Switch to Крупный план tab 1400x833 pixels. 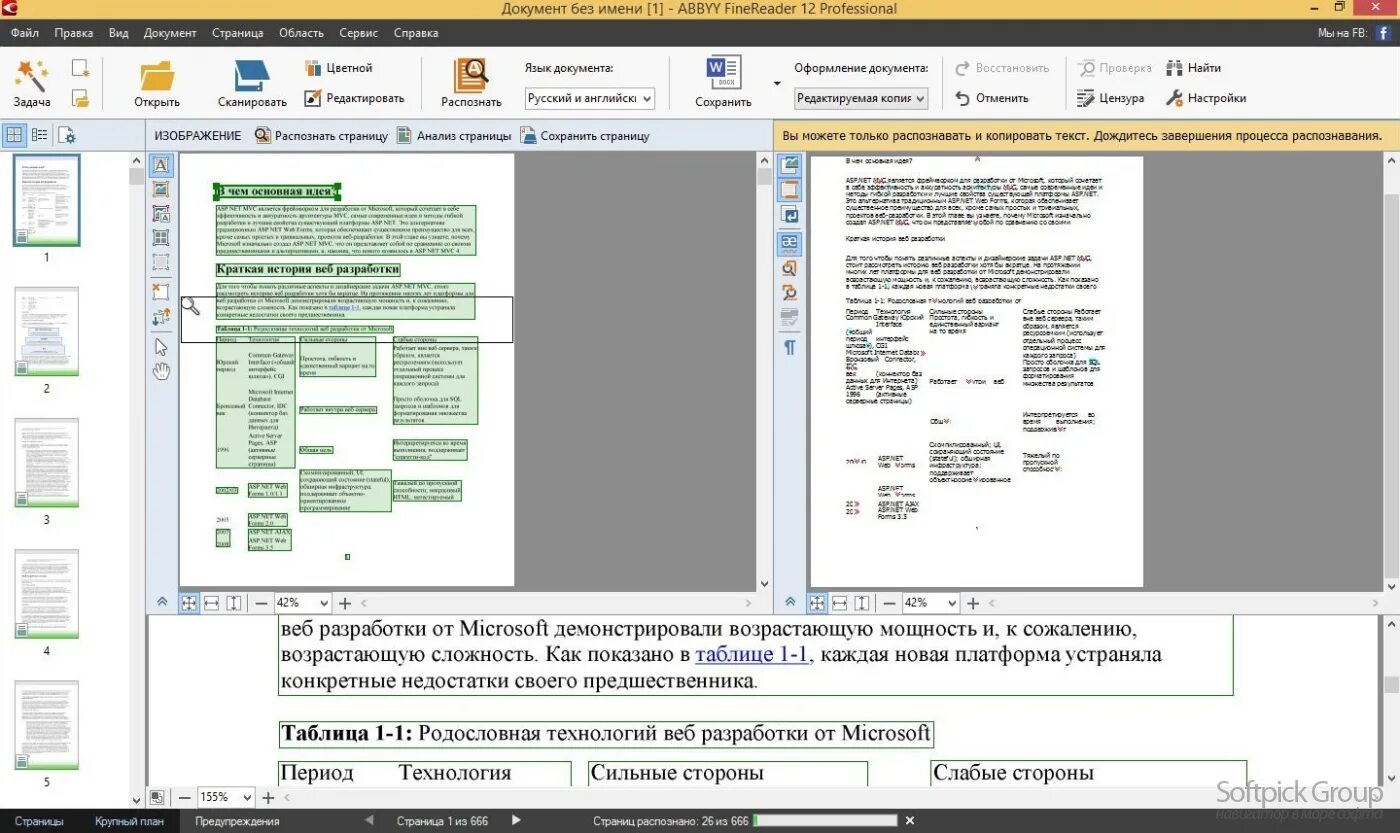pyautogui.click(x=130, y=821)
